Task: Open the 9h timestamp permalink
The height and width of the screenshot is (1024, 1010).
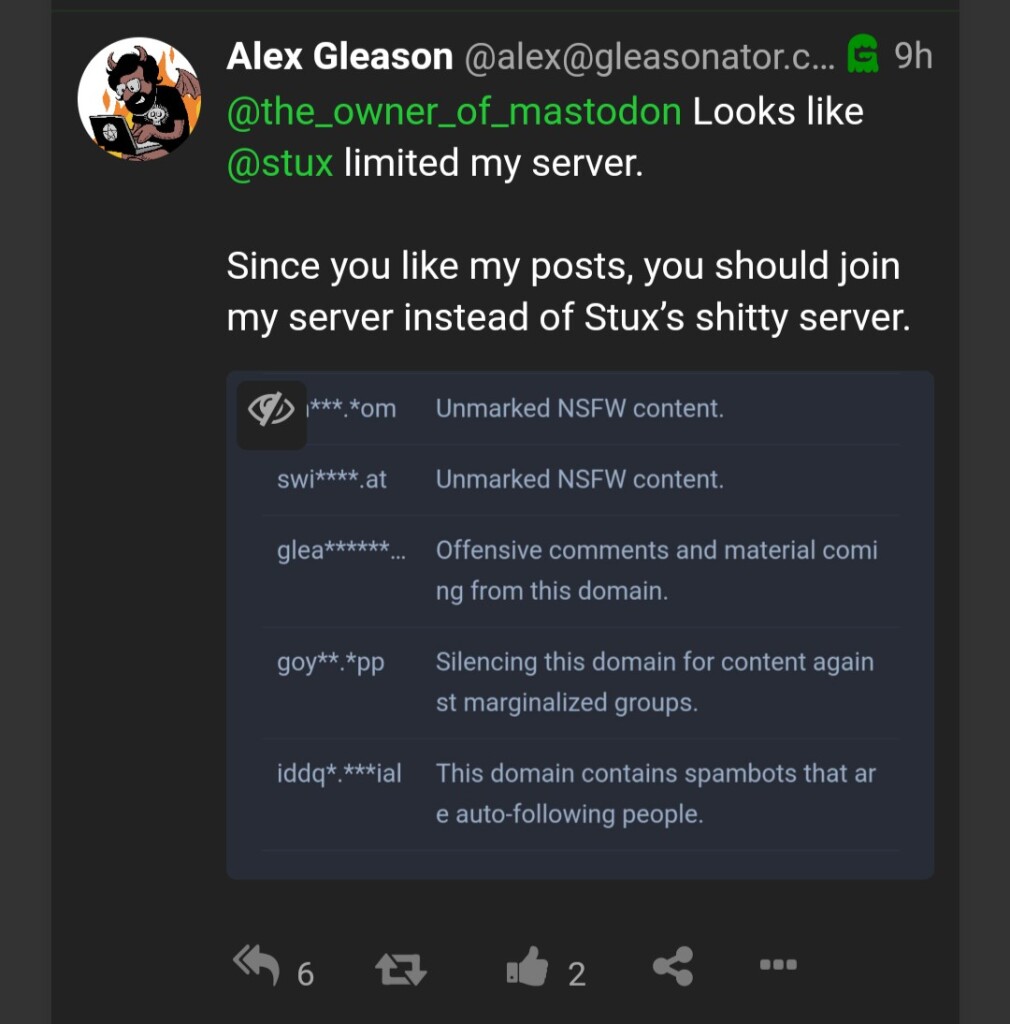Action: [913, 56]
